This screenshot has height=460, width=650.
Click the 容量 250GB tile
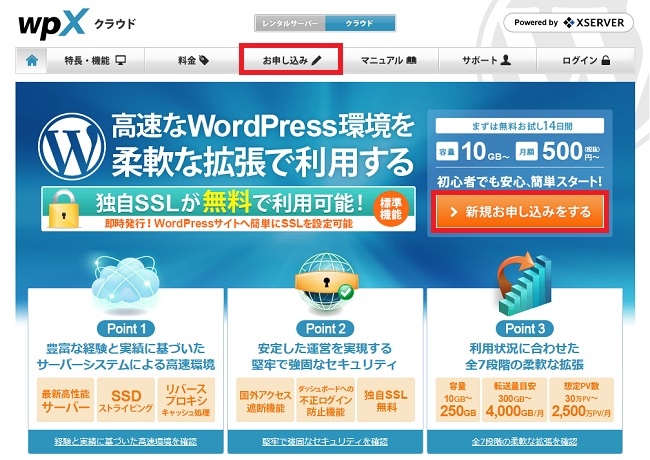click(x=458, y=400)
